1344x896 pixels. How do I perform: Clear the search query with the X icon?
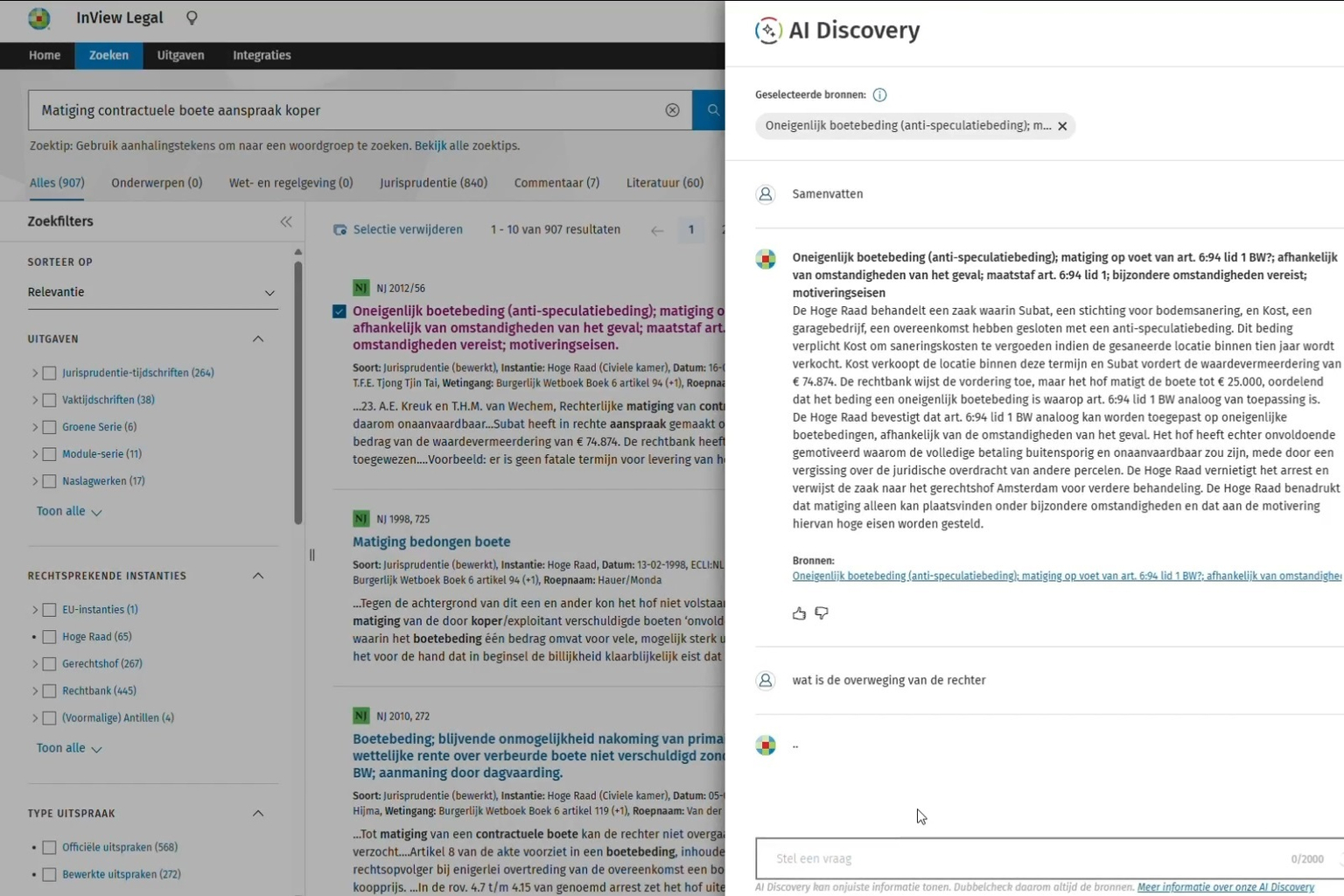coord(672,110)
